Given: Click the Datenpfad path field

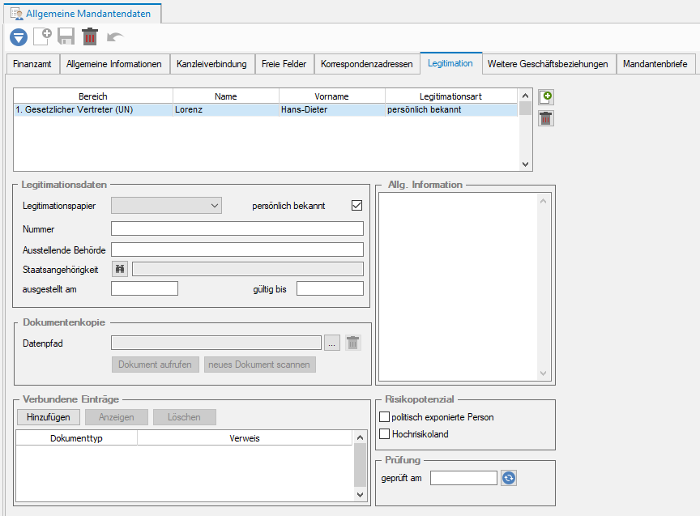Looking at the screenshot, I should click(217, 343).
